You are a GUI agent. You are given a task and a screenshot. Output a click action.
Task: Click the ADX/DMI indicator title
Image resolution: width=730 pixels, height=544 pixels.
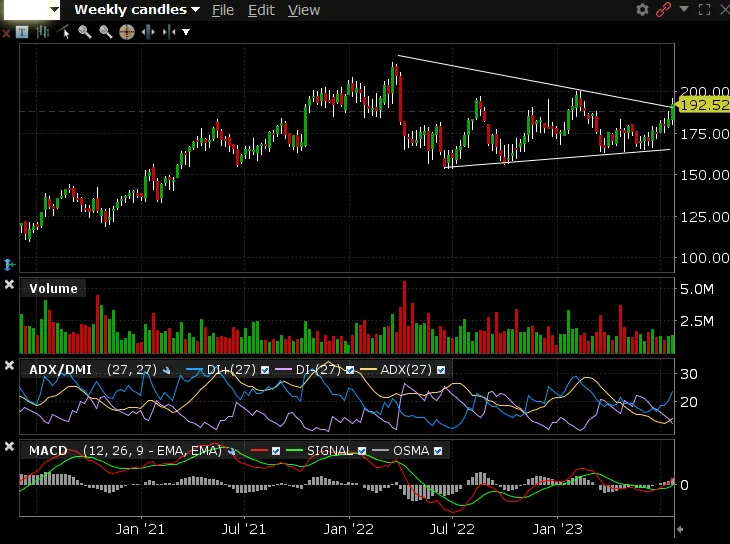[61, 370]
